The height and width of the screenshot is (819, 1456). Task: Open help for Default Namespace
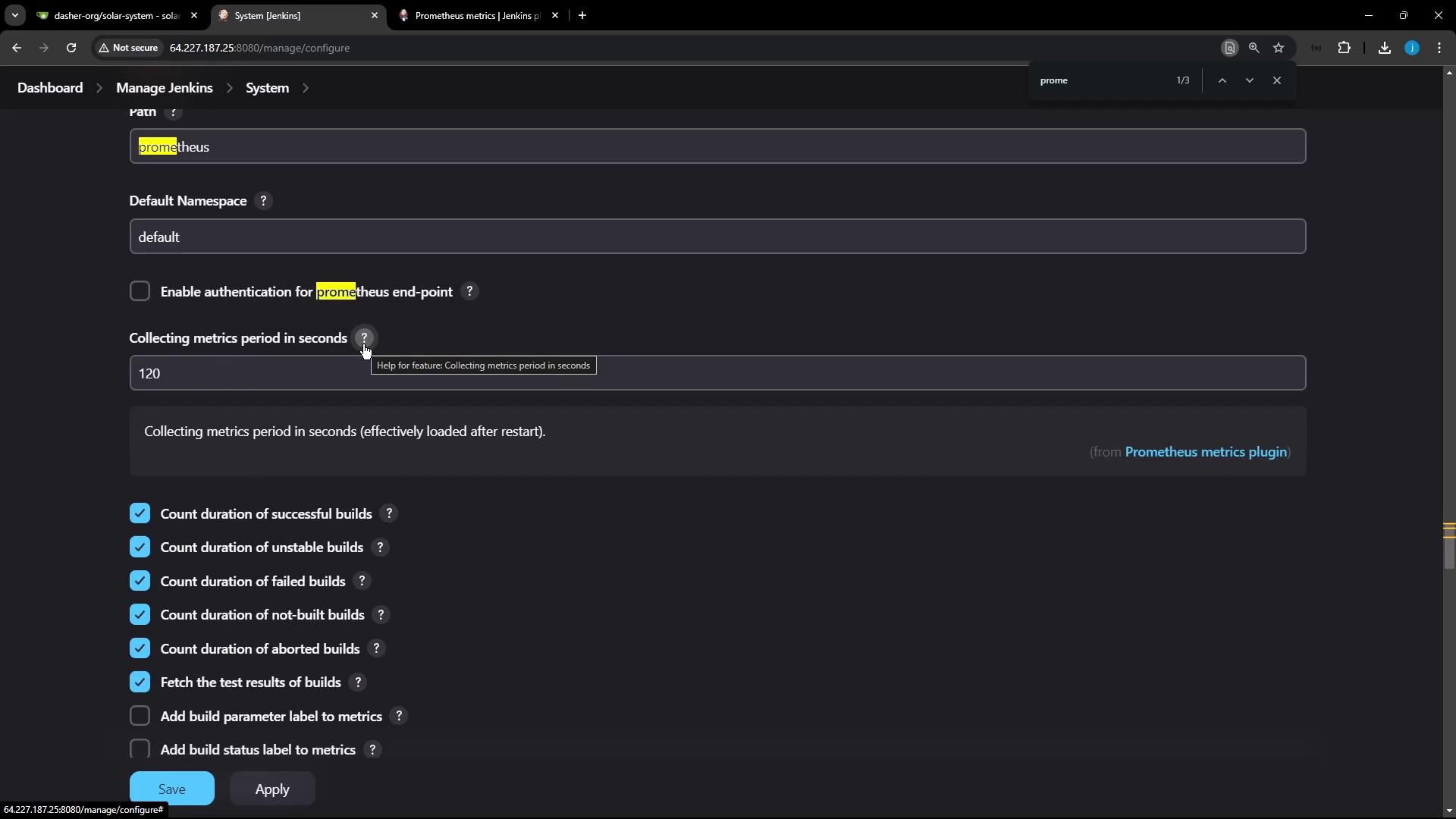click(263, 201)
